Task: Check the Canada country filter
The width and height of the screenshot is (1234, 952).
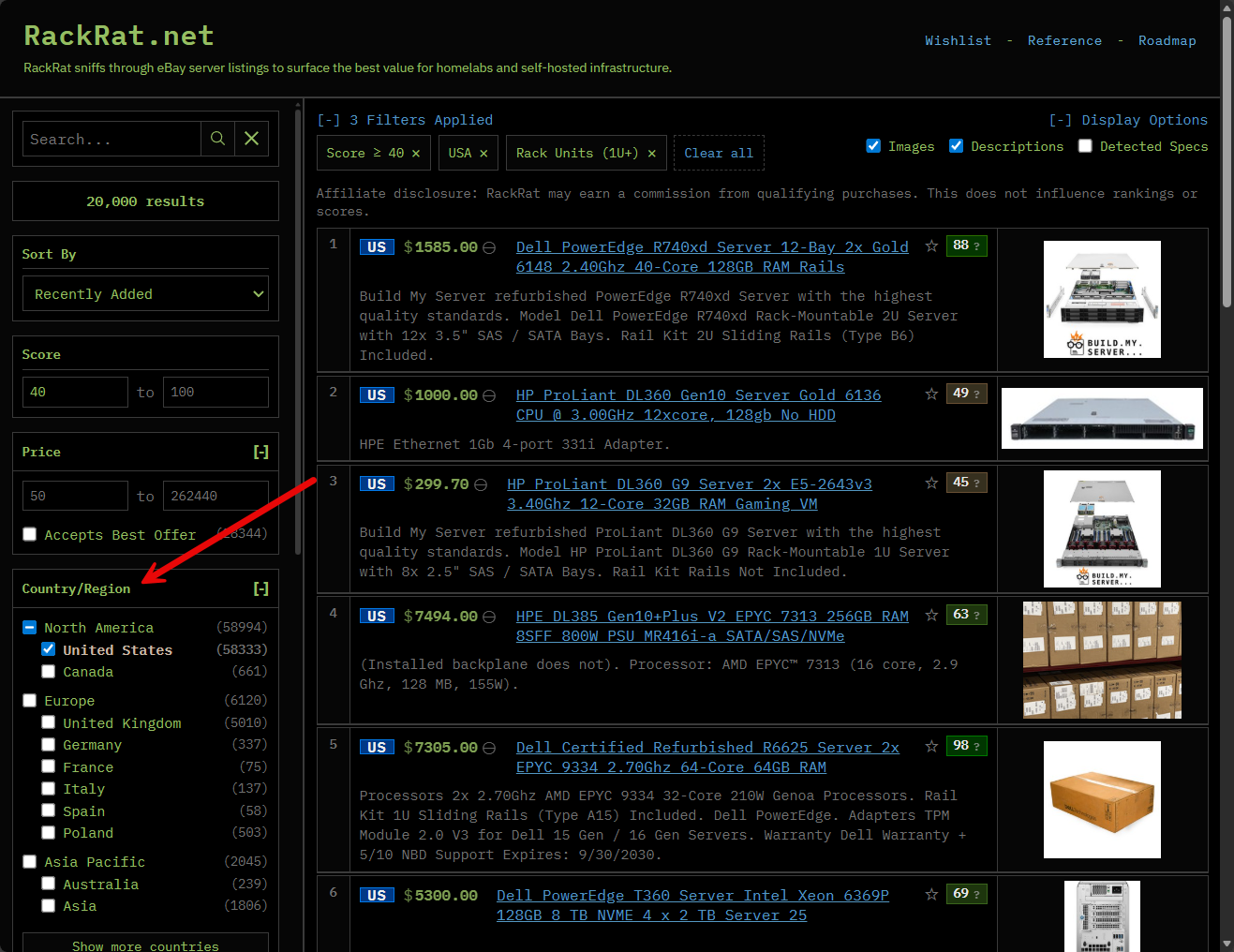Action: click(49, 671)
